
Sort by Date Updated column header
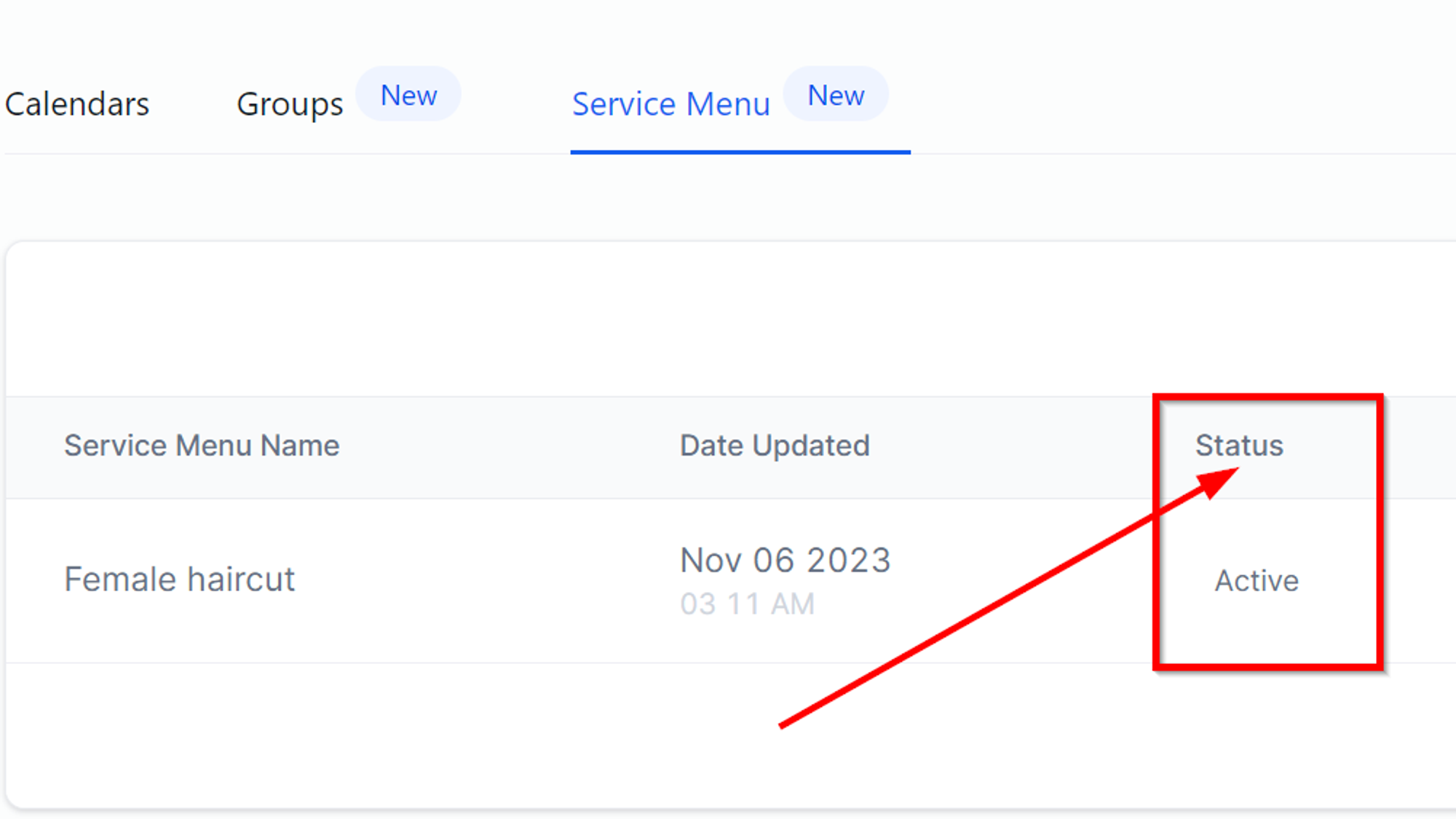pos(775,446)
